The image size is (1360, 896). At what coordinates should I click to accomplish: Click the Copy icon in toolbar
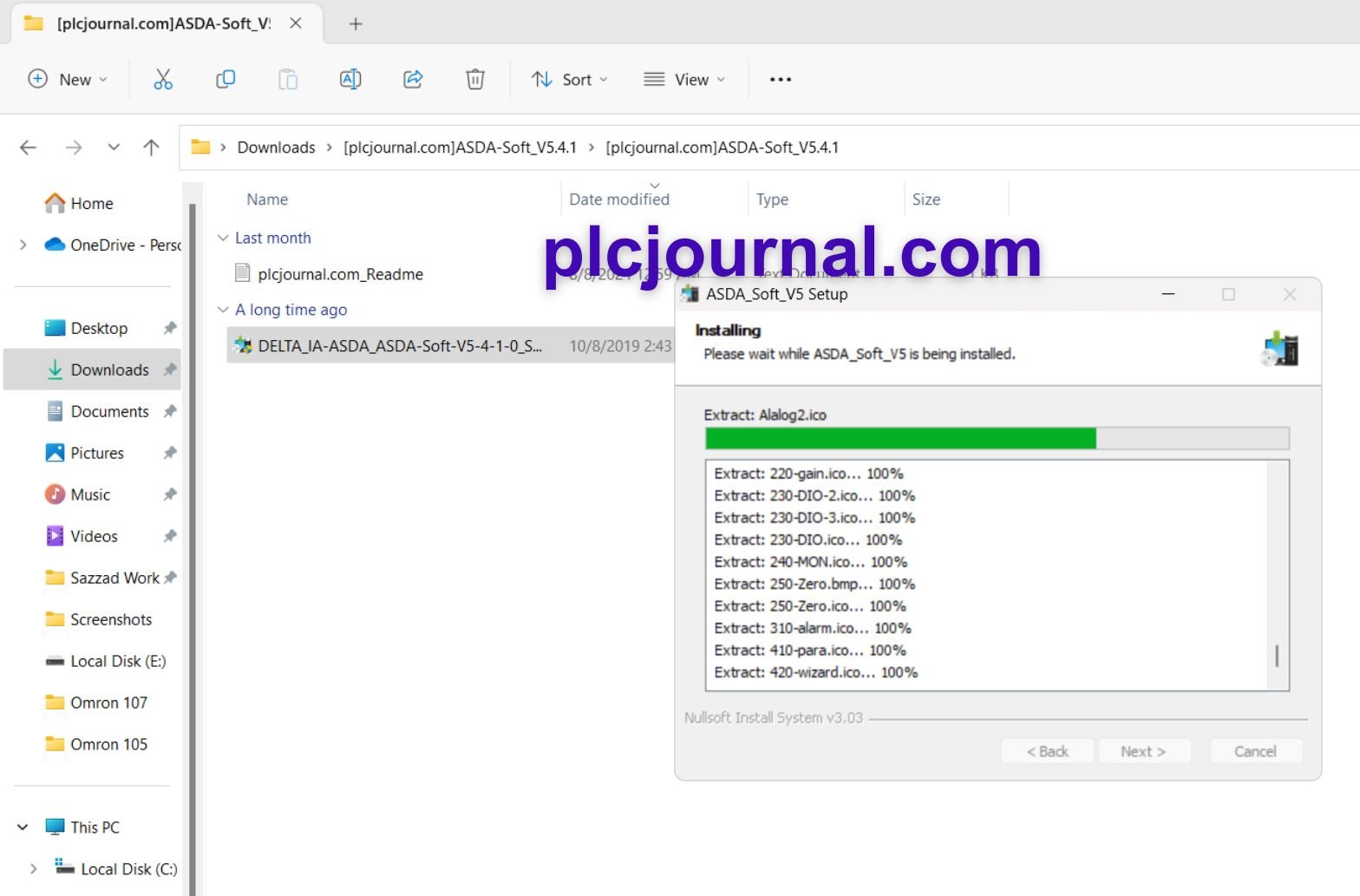pos(226,80)
